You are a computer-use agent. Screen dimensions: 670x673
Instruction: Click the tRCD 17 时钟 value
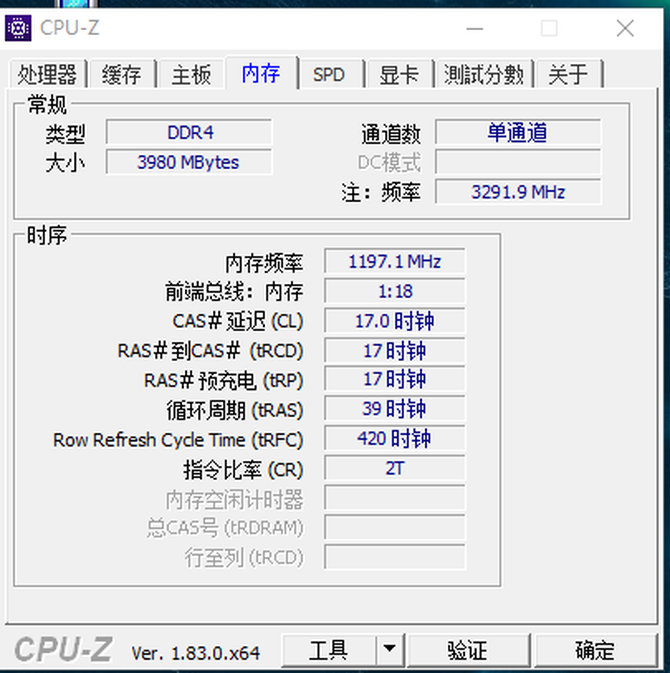(395, 351)
